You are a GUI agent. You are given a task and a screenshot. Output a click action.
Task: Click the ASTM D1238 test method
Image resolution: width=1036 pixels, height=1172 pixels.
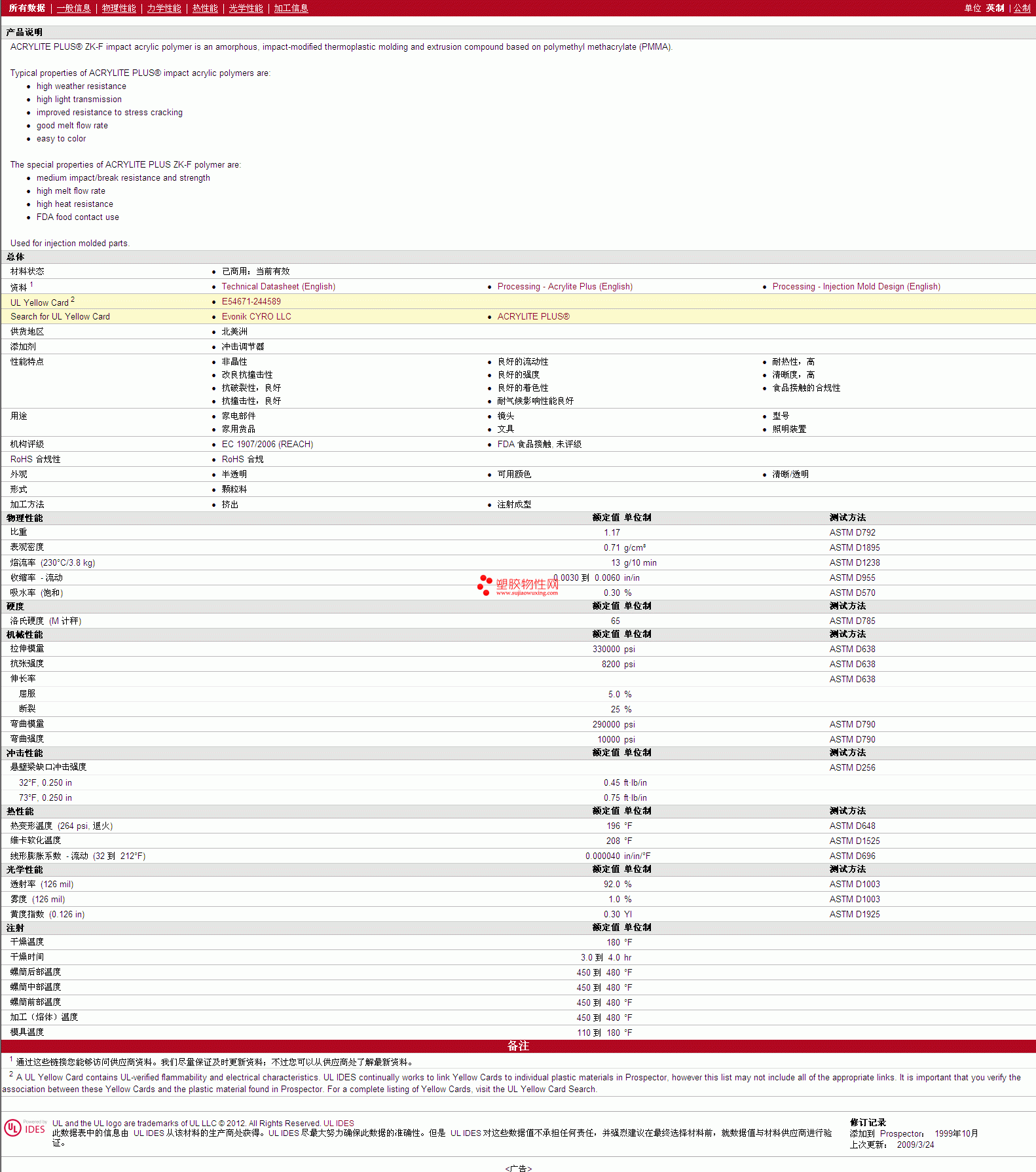tap(855, 562)
